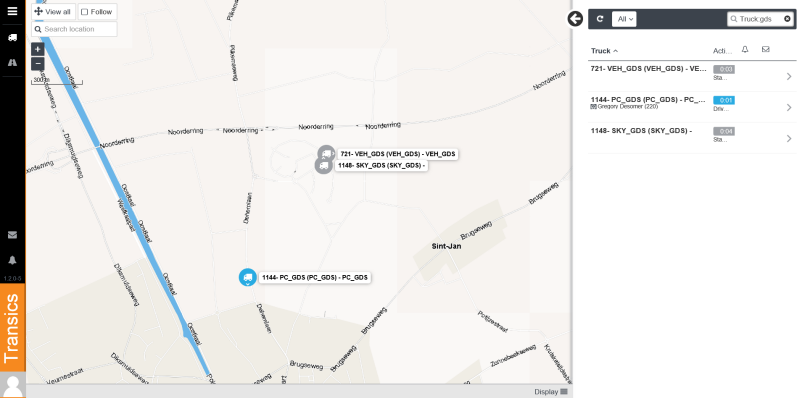800x398 pixels.
Task: Clear the Truck:gds search filter
Action: point(787,19)
